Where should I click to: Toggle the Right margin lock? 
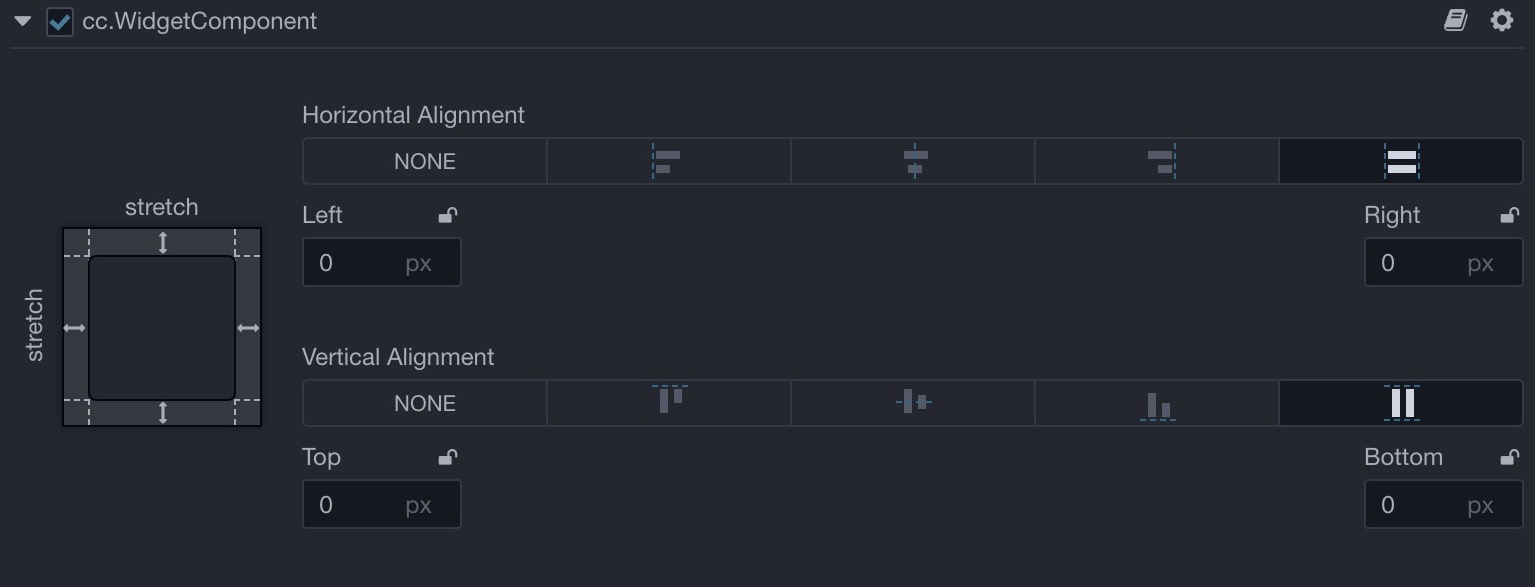click(1510, 215)
